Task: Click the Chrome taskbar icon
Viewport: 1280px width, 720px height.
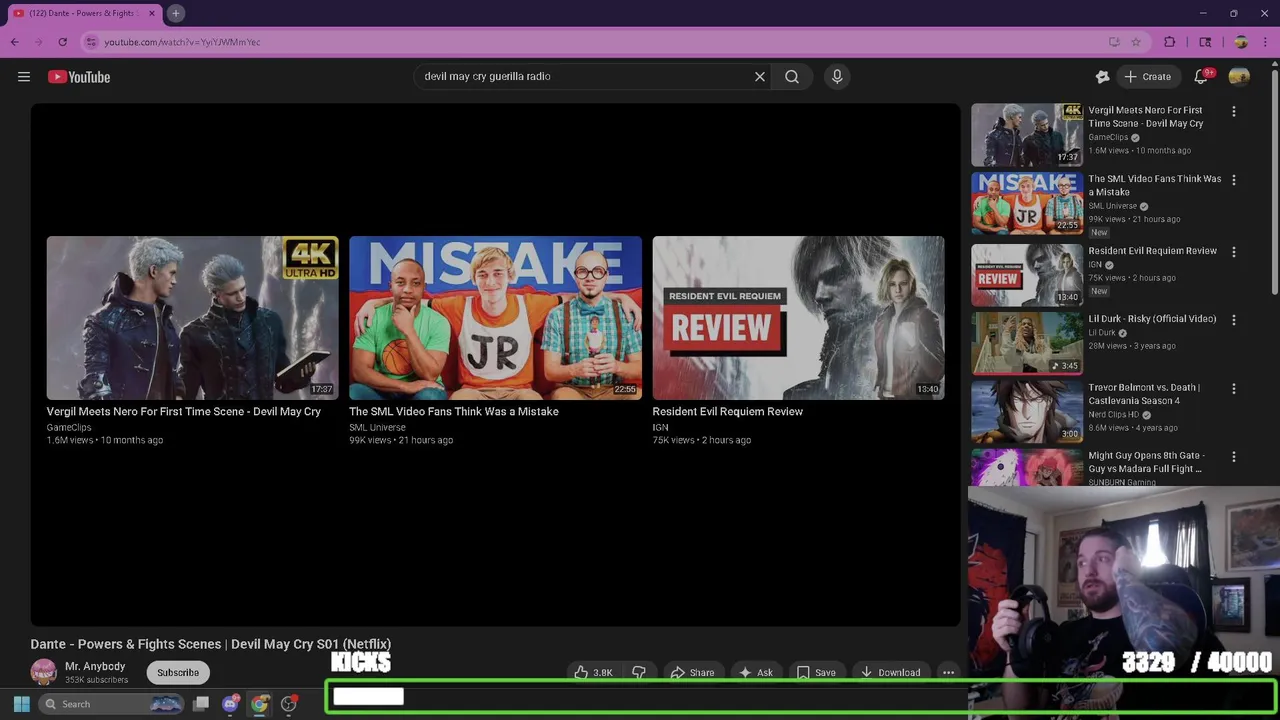Action: pos(259,704)
